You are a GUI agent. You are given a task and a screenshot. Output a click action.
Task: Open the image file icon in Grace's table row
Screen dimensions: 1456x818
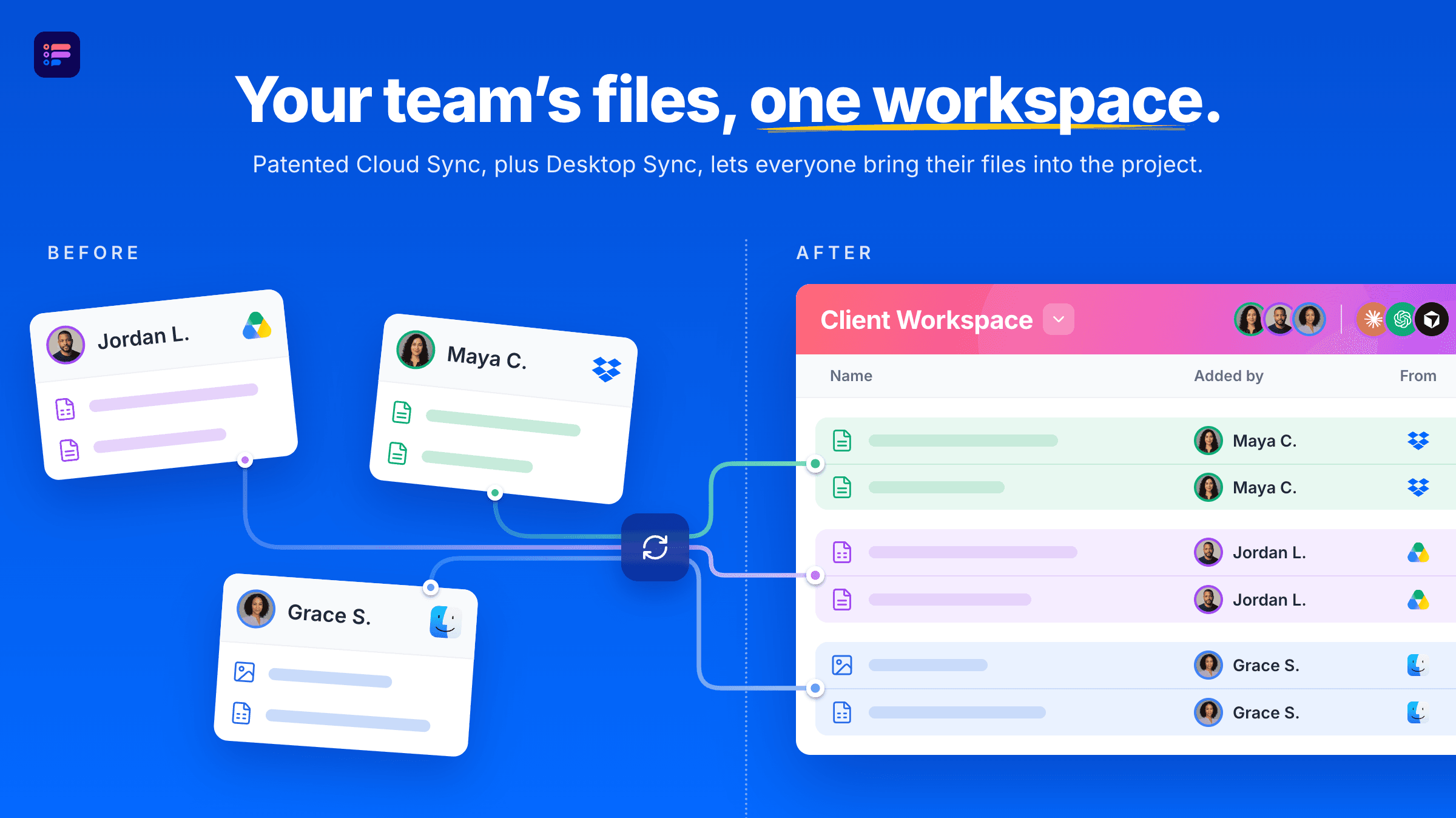842,665
